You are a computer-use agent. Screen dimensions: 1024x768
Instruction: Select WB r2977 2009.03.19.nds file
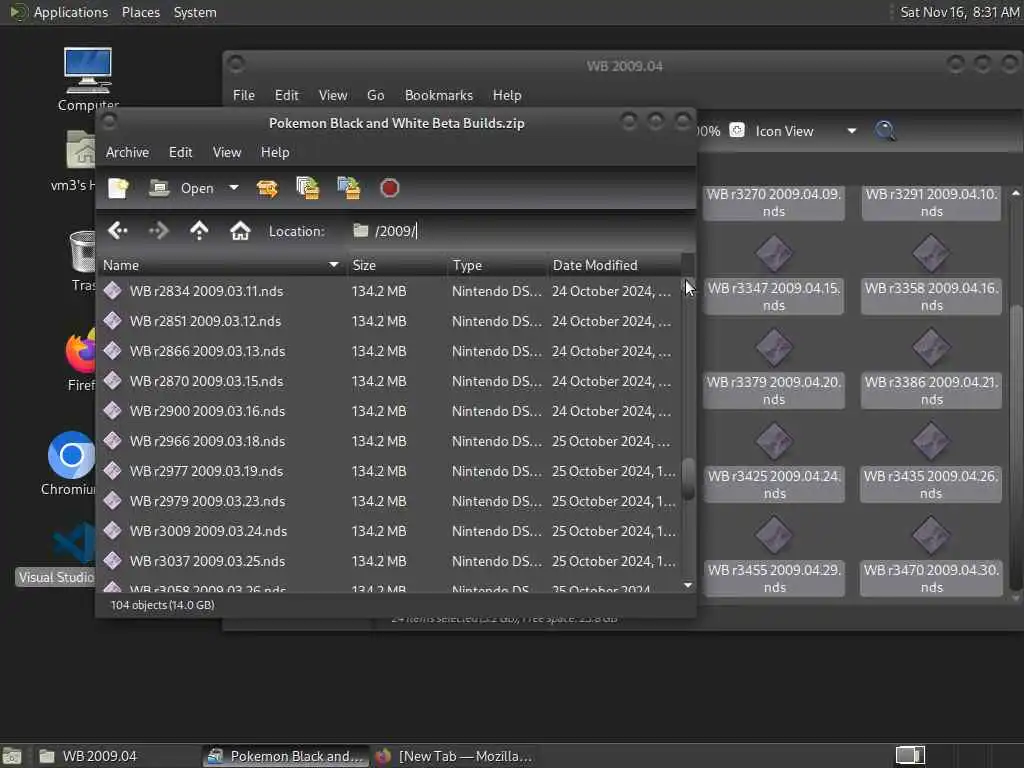pyautogui.click(x=389, y=472)
